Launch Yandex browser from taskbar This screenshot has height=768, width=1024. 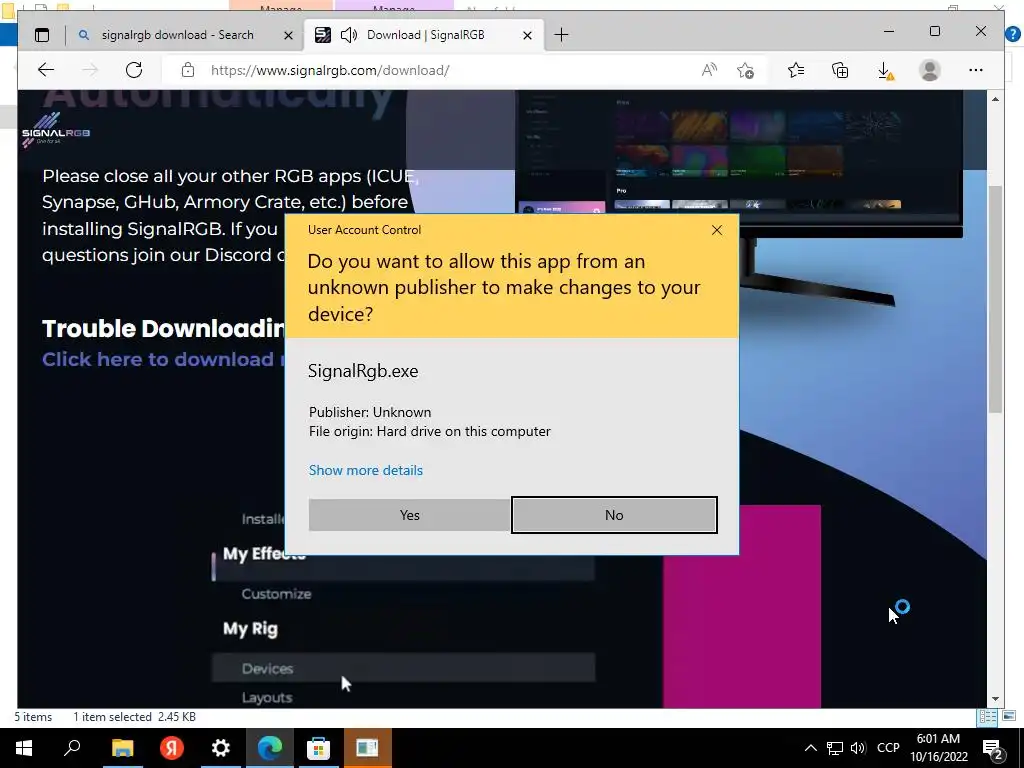pyautogui.click(x=172, y=748)
